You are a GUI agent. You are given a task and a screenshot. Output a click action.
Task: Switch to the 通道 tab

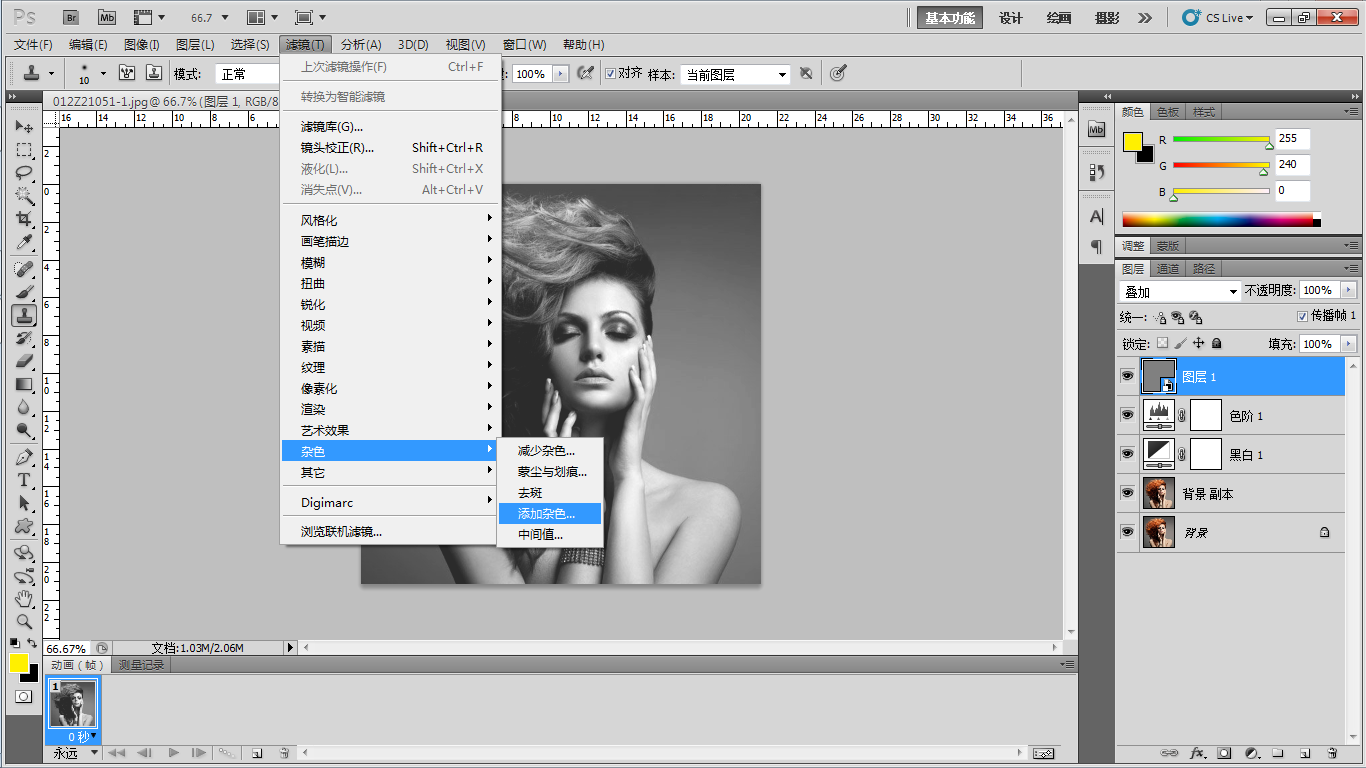click(x=1168, y=269)
